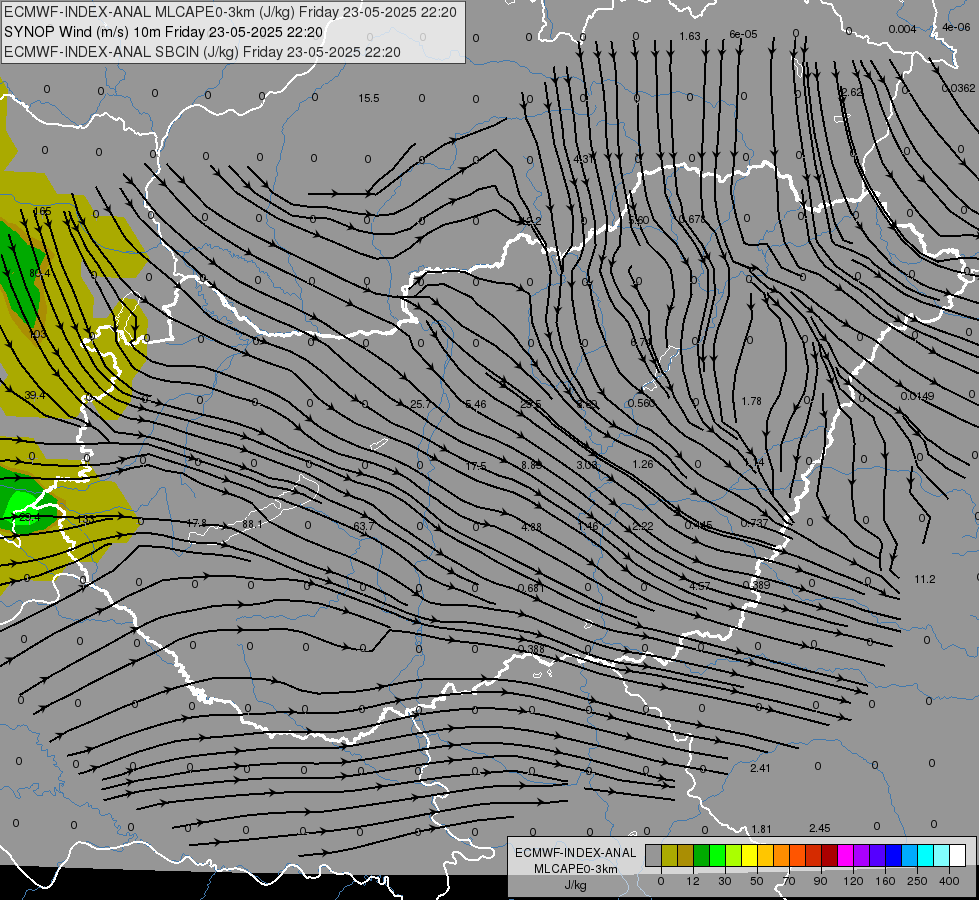979x900 pixels.
Task: Click the map value 1.33
Action: pos(85,520)
